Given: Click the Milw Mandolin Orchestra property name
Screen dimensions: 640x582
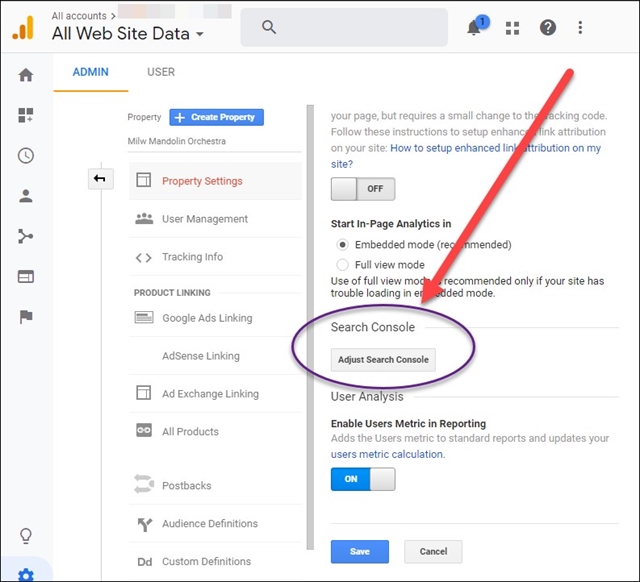Looking at the screenshot, I should click(x=177, y=141).
